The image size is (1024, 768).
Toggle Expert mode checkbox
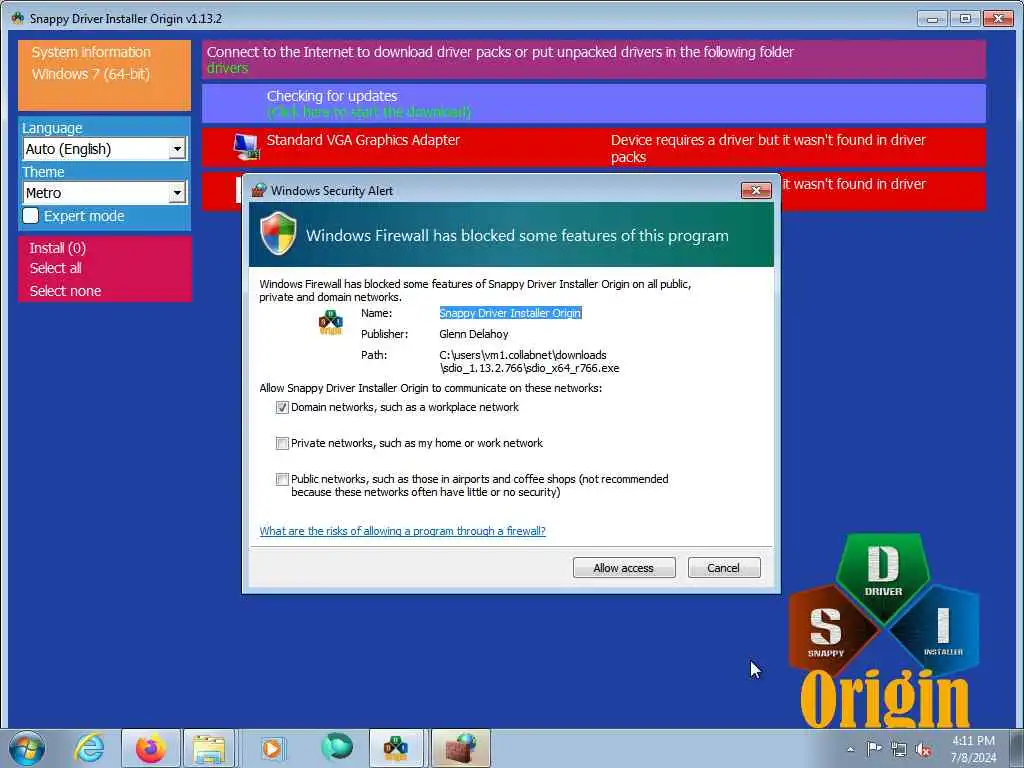point(31,216)
